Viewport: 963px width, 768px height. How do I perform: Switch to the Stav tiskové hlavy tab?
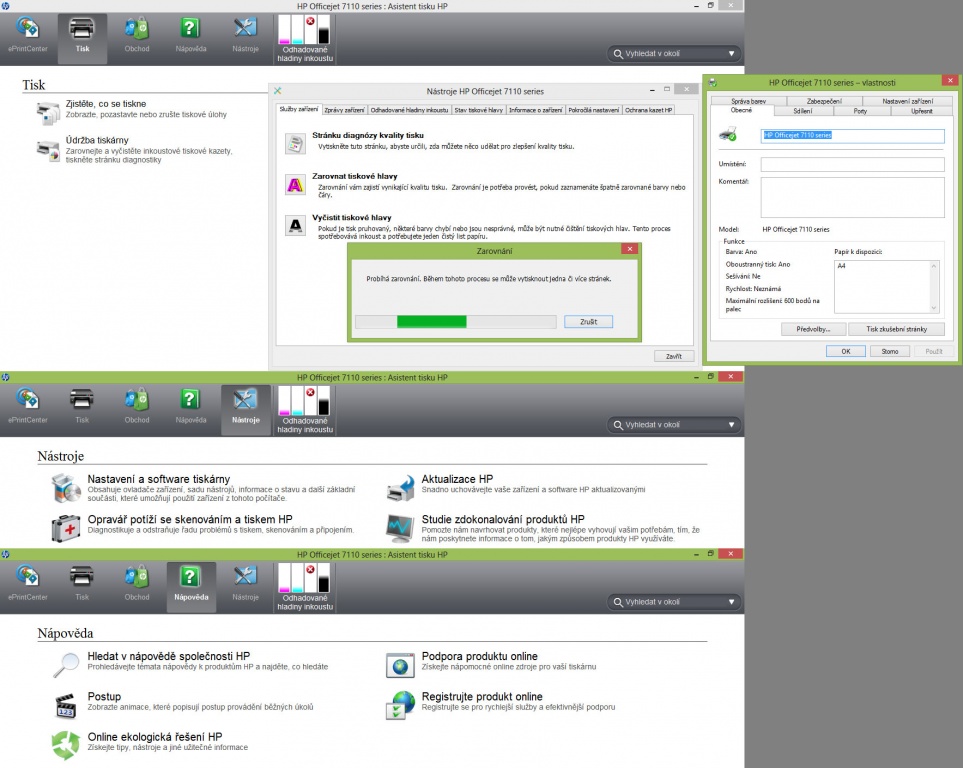(478, 110)
